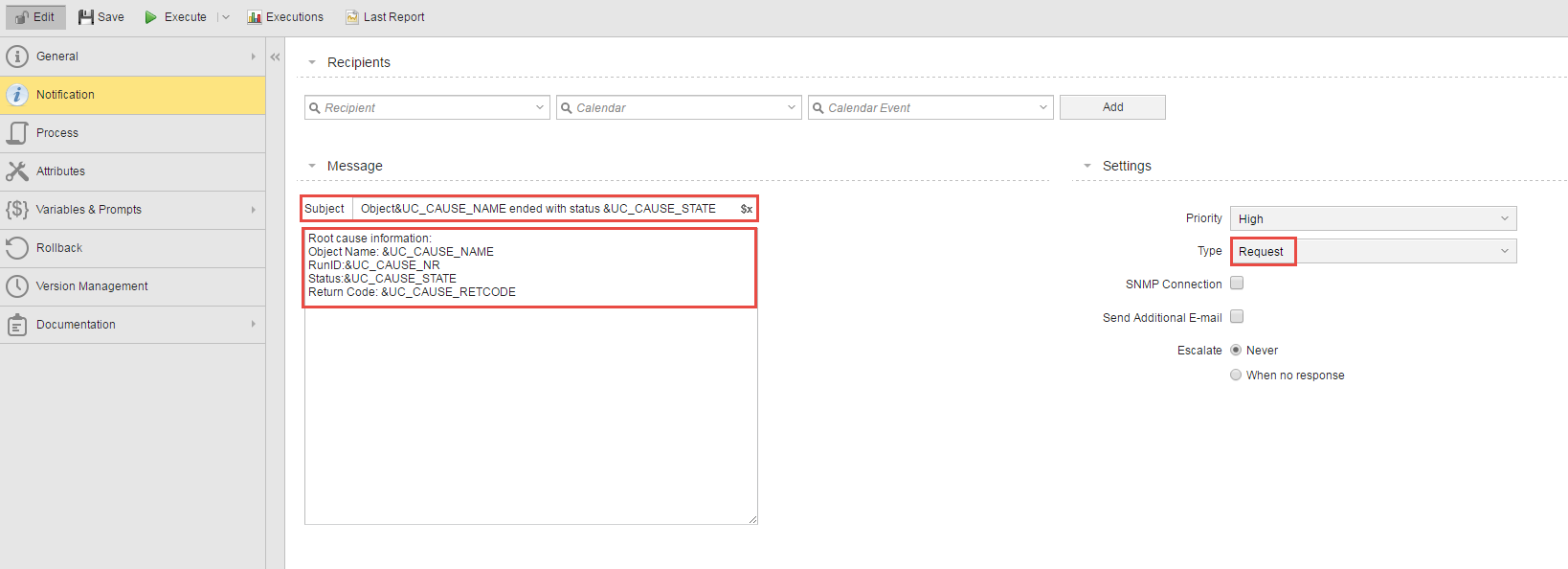Click the Rollback arrow icon
Screen dimensions: 1568x569
click(x=17, y=248)
